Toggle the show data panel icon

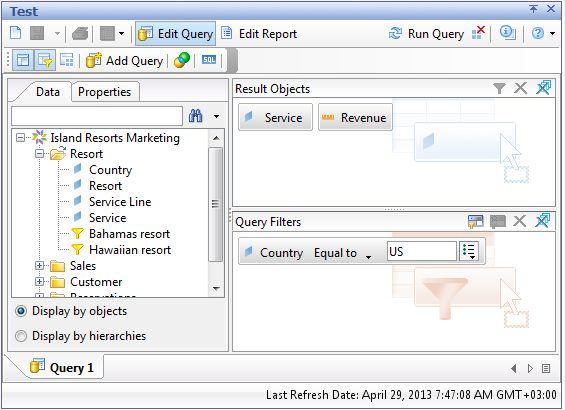23,60
